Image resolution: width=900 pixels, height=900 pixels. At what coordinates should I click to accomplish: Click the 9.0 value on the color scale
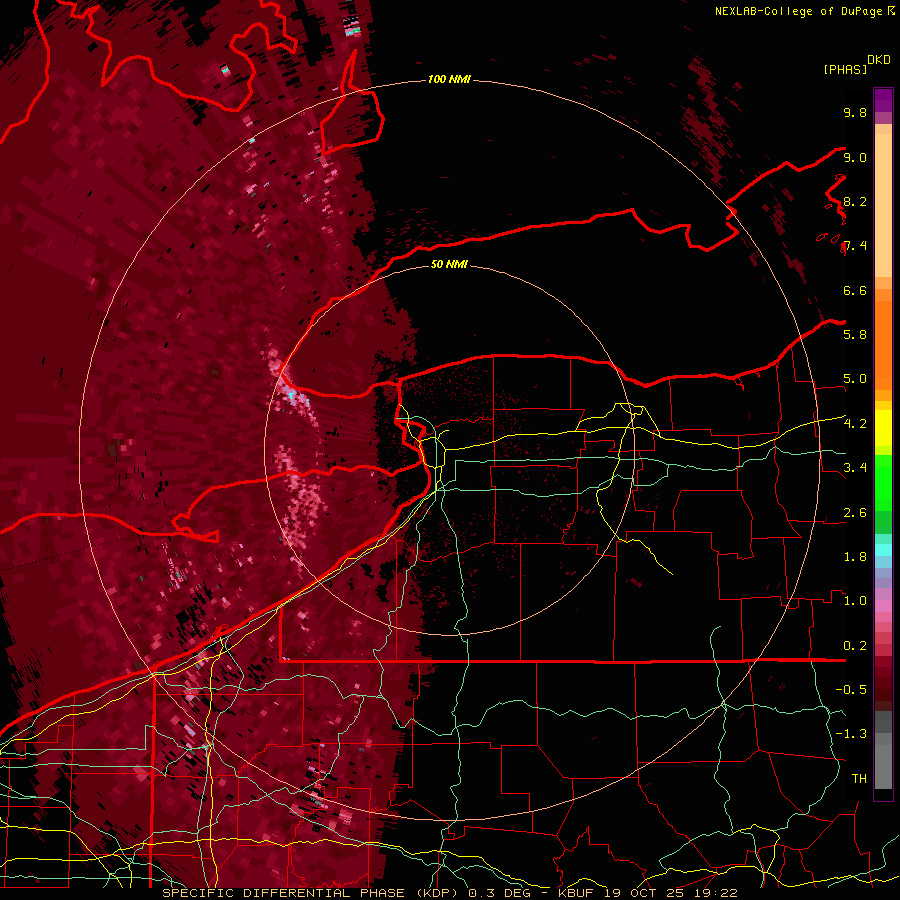(x=855, y=157)
